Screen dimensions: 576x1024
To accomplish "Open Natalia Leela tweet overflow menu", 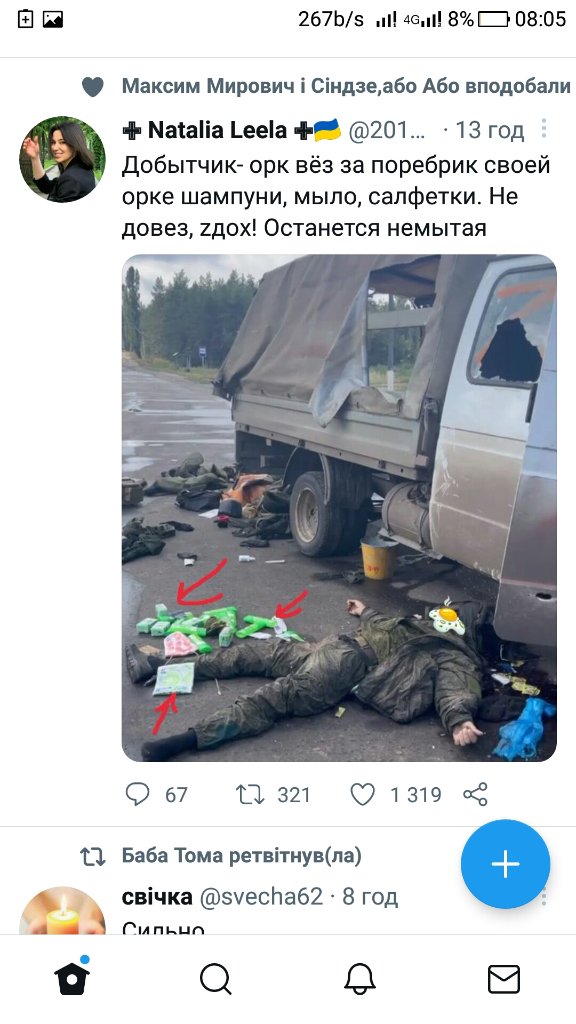I will [543, 129].
